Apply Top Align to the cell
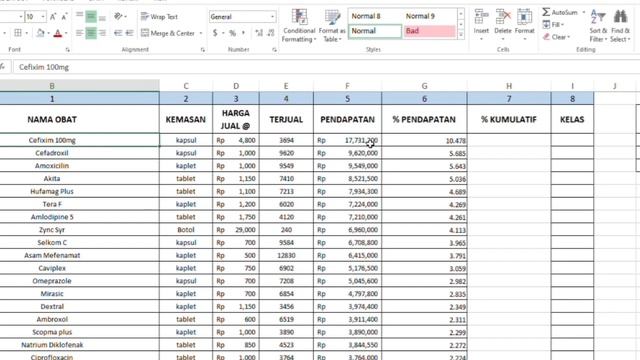 80,16
